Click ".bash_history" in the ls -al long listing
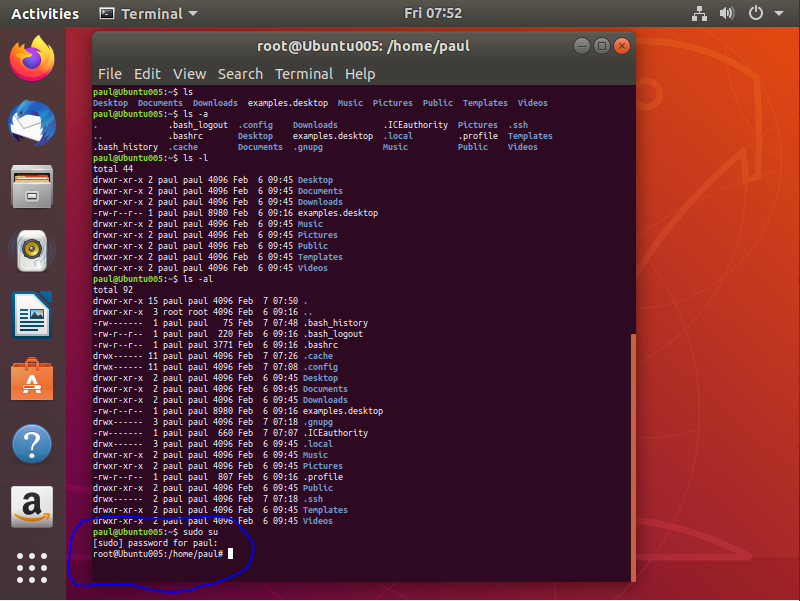 tap(335, 323)
